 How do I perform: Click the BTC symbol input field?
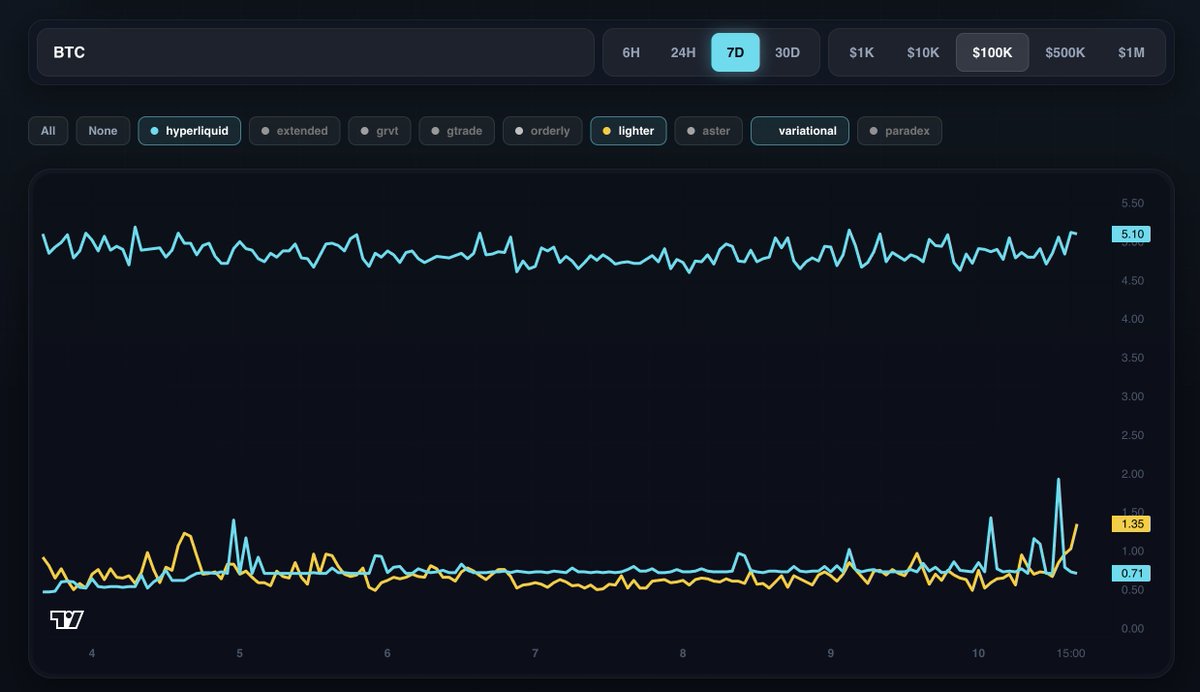[316, 52]
